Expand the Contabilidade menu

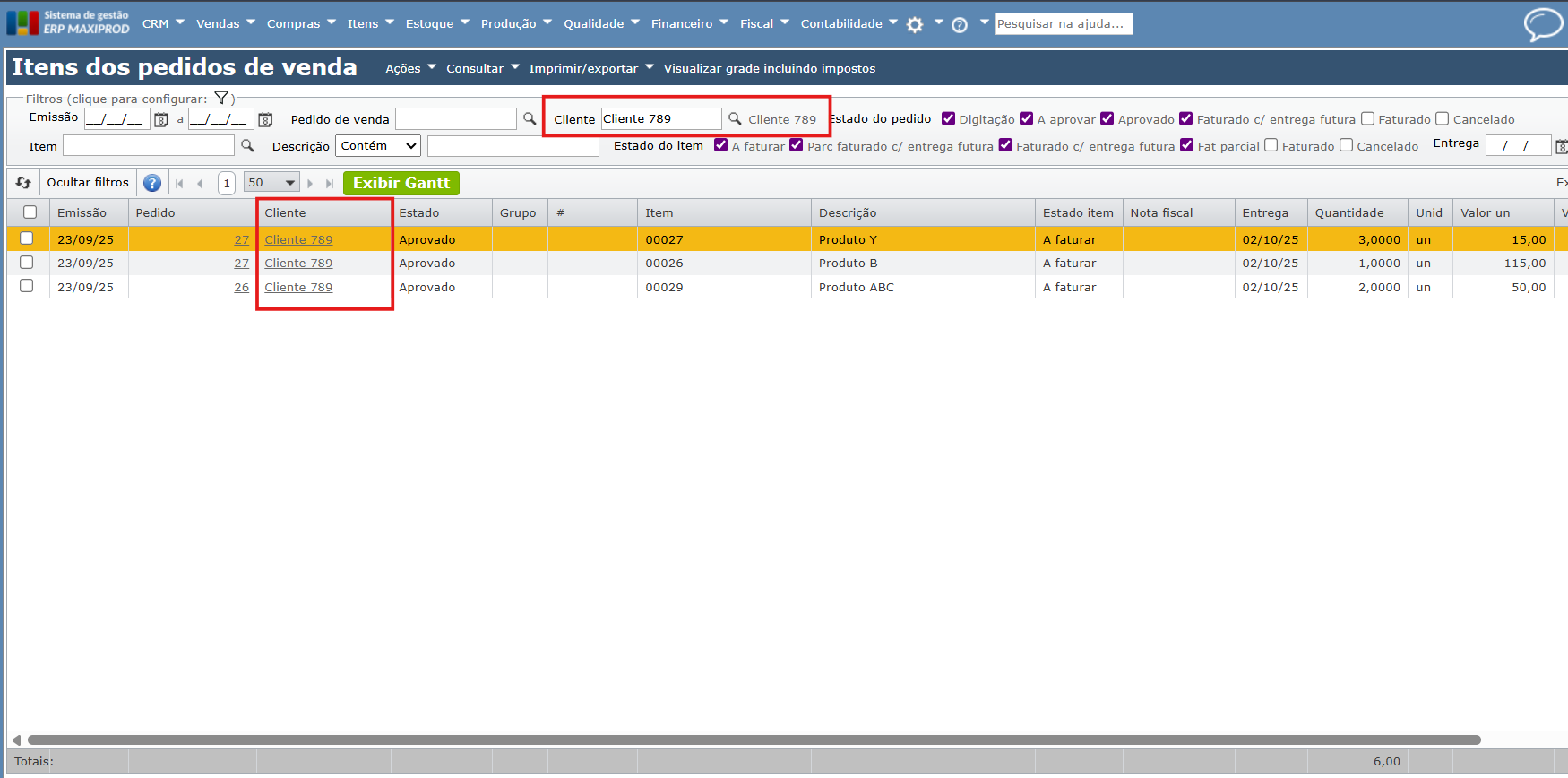[x=849, y=23]
